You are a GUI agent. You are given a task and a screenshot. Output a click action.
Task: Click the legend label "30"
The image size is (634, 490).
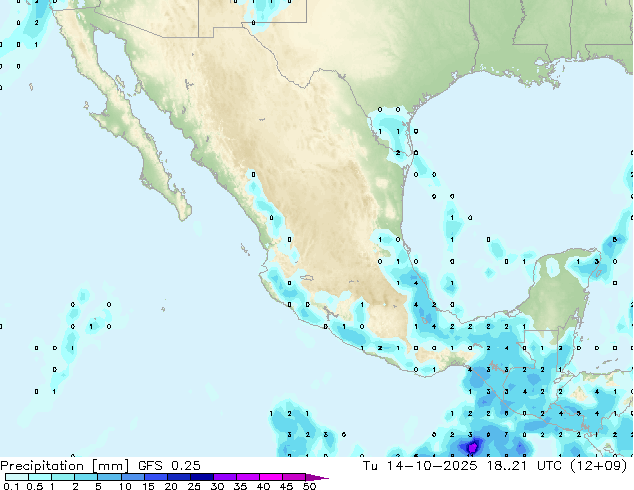(217, 486)
